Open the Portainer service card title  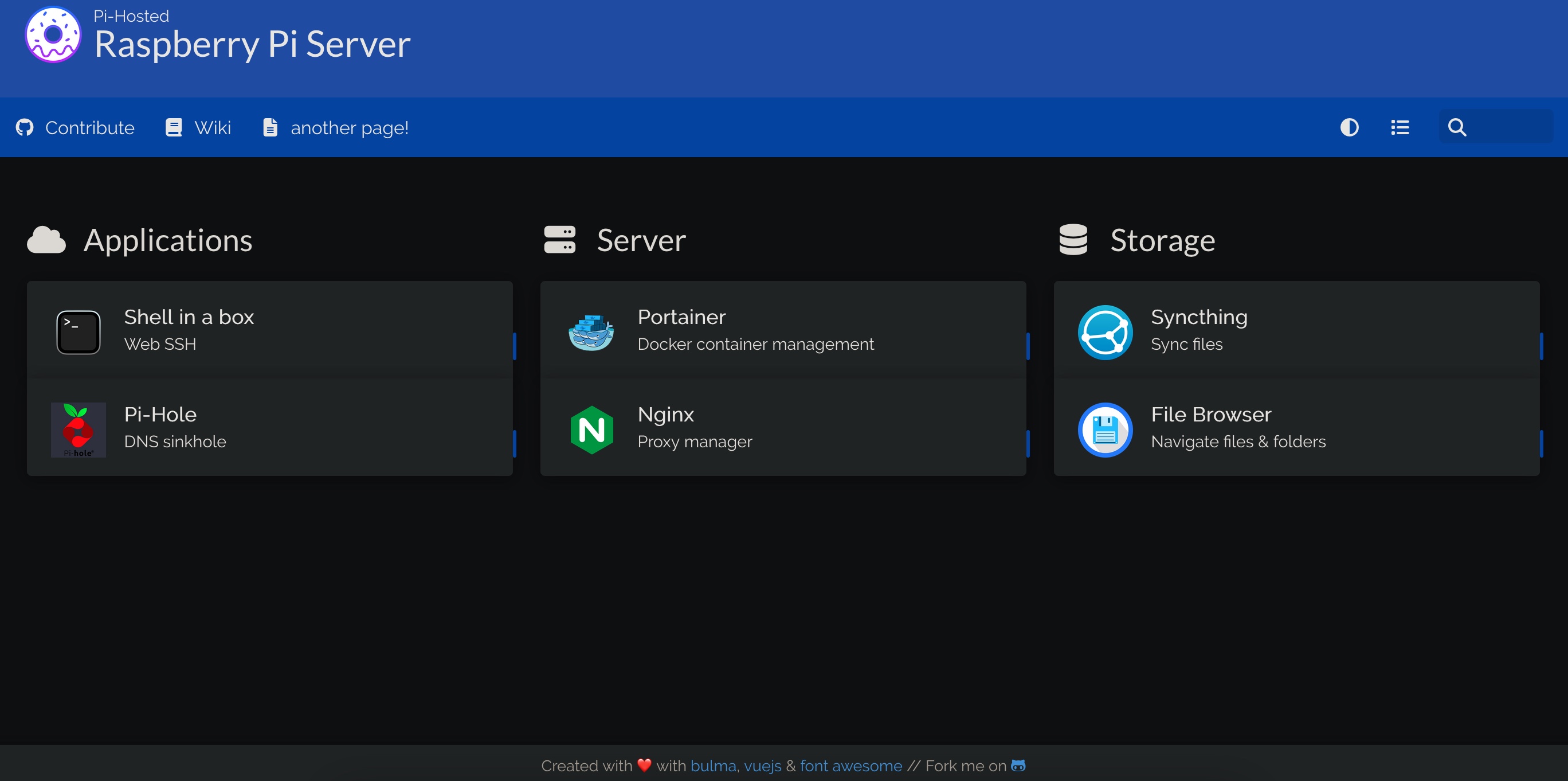tap(681, 317)
